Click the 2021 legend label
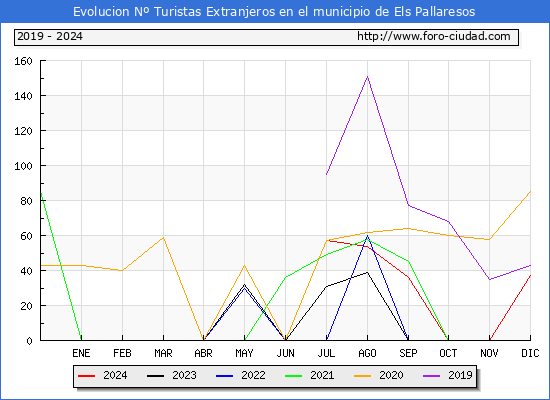Image resolution: width=550 pixels, height=400 pixels. click(322, 375)
